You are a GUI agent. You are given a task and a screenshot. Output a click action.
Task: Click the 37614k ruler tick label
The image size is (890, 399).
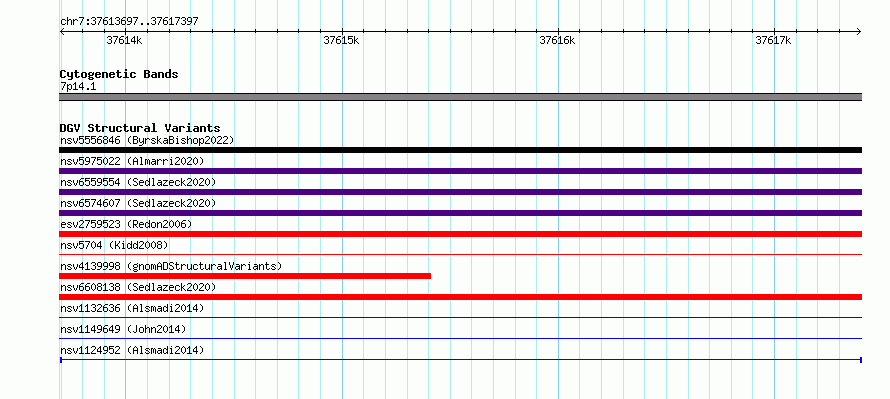124,41
